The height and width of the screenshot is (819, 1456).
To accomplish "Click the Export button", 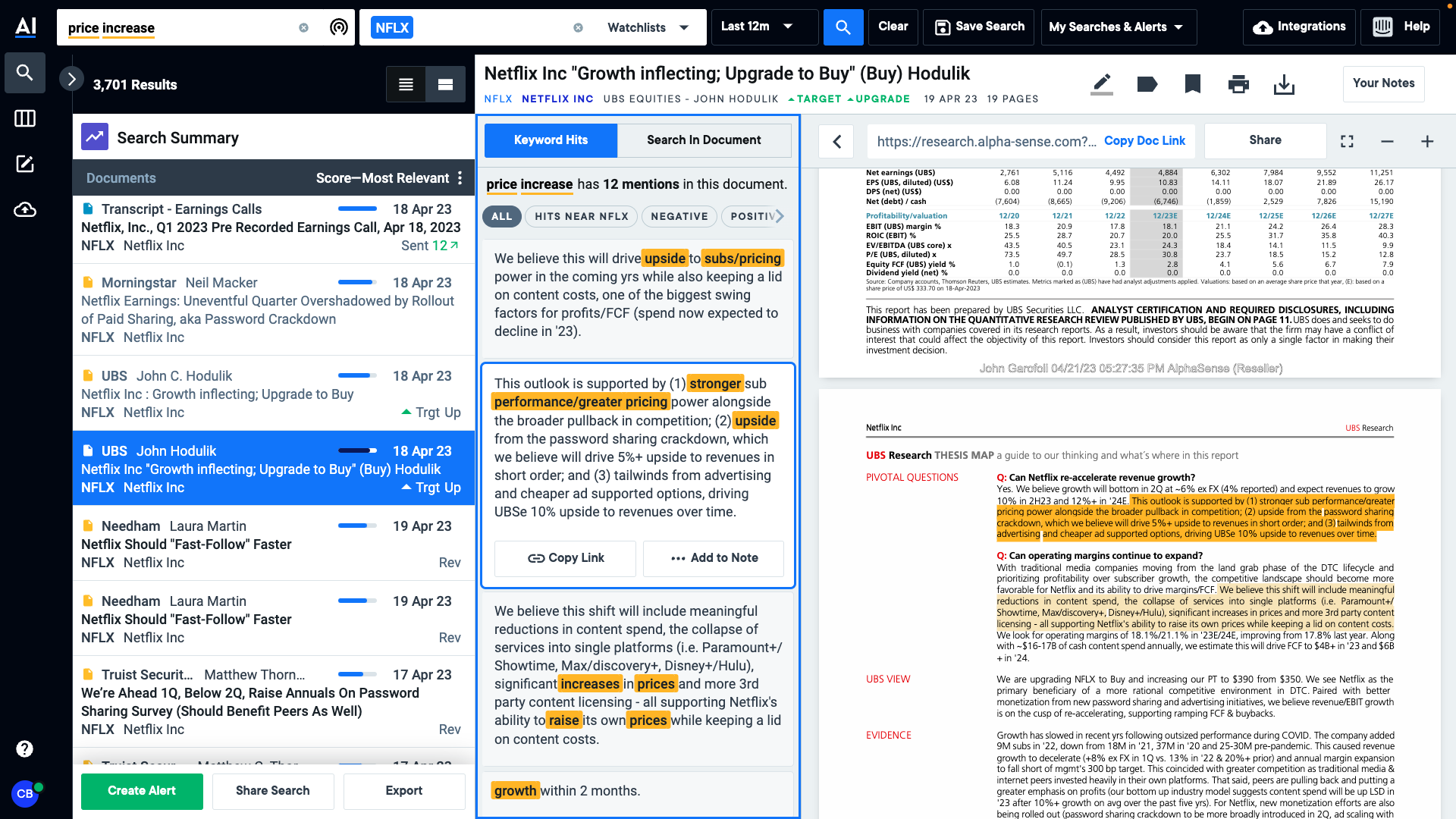I will tap(404, 791).
